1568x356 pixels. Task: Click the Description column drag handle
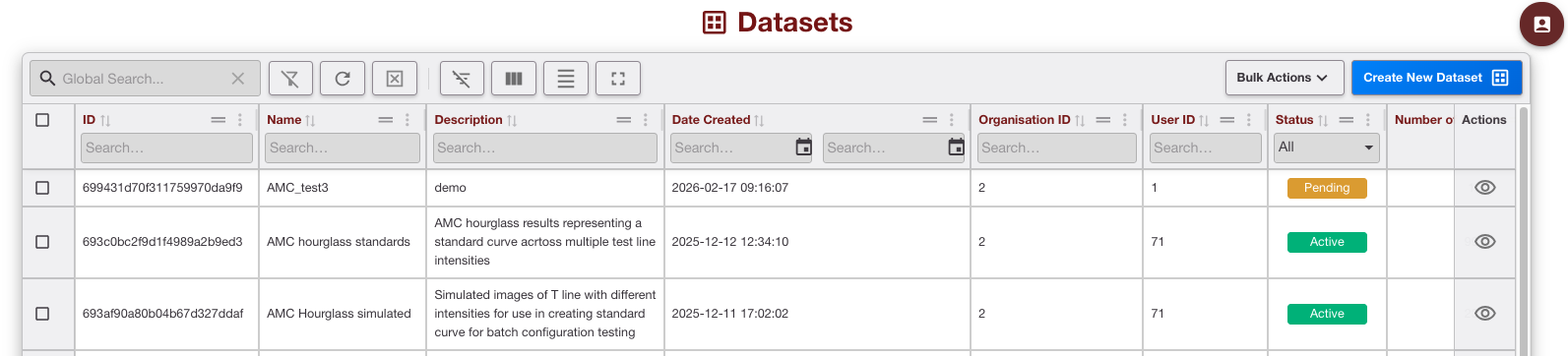click(x=624, y=120)
